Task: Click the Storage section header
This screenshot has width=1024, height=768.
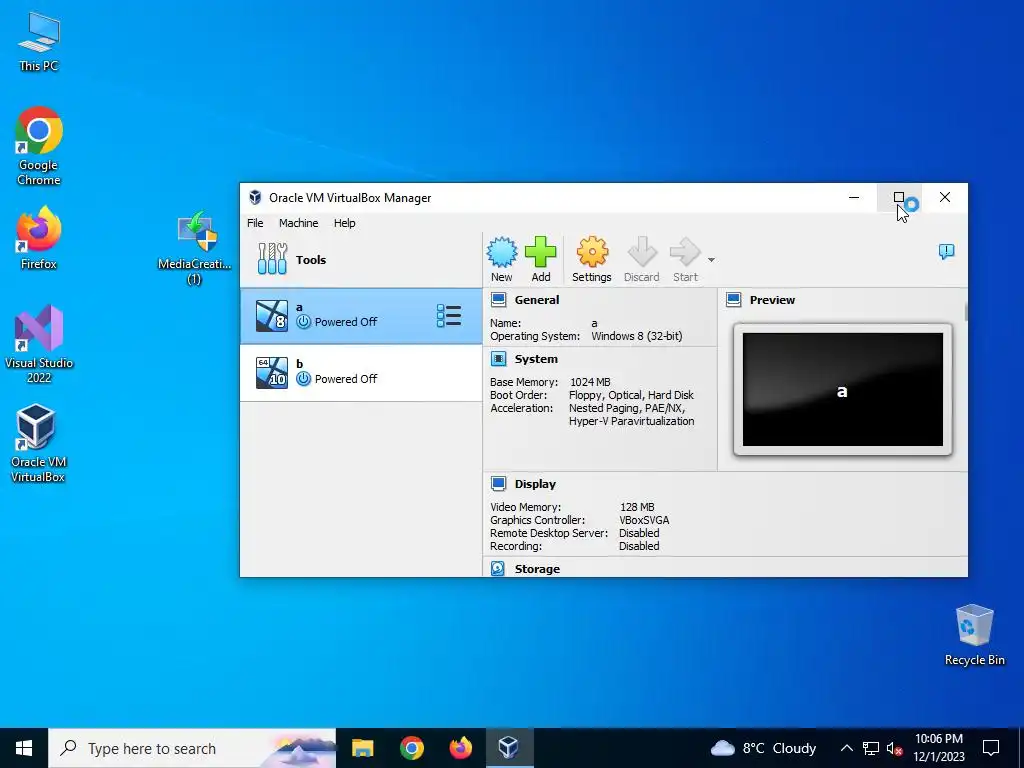Action: [x=537, y=569]
